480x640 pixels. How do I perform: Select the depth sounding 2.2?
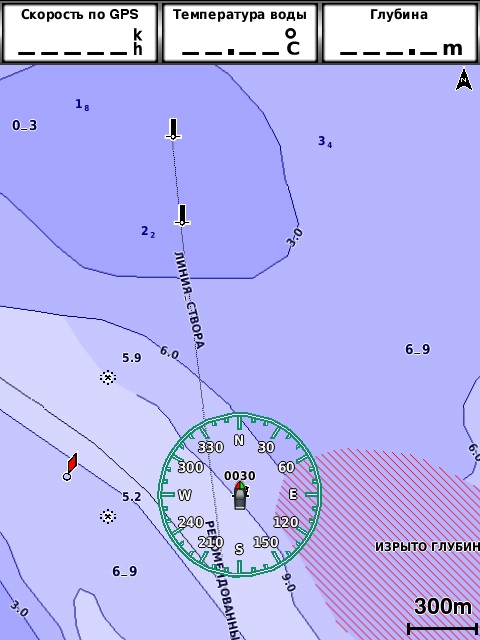point(148,232)
